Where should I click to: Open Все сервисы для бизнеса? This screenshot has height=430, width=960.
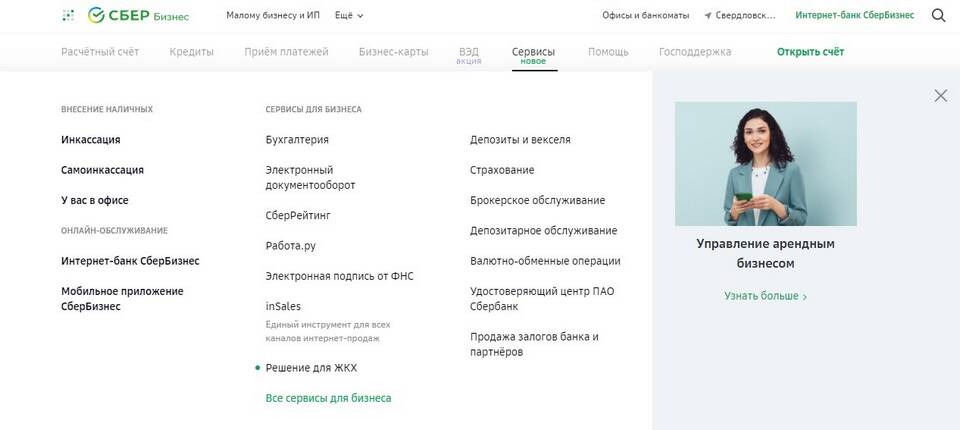point(328,398)
